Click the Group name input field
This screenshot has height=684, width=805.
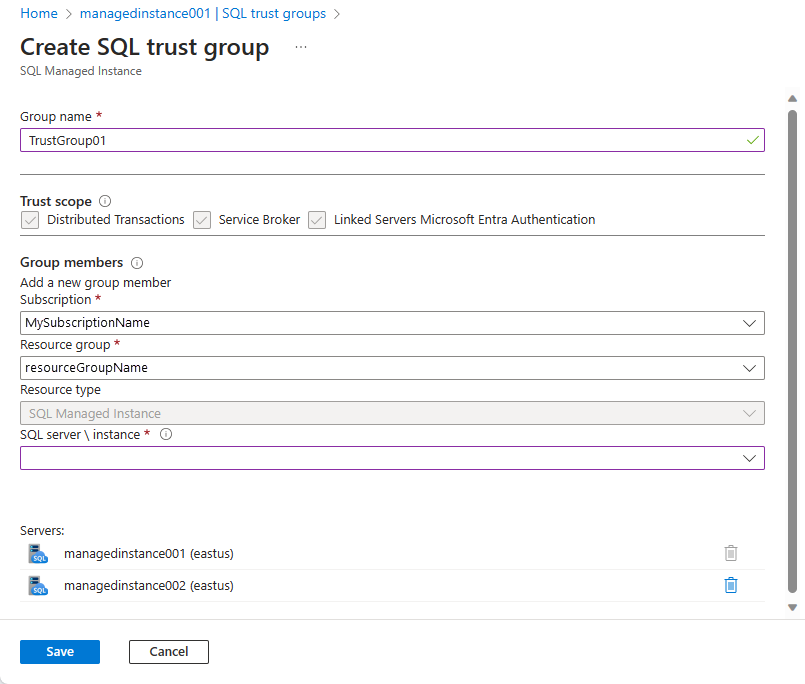(x=390, y=140)
